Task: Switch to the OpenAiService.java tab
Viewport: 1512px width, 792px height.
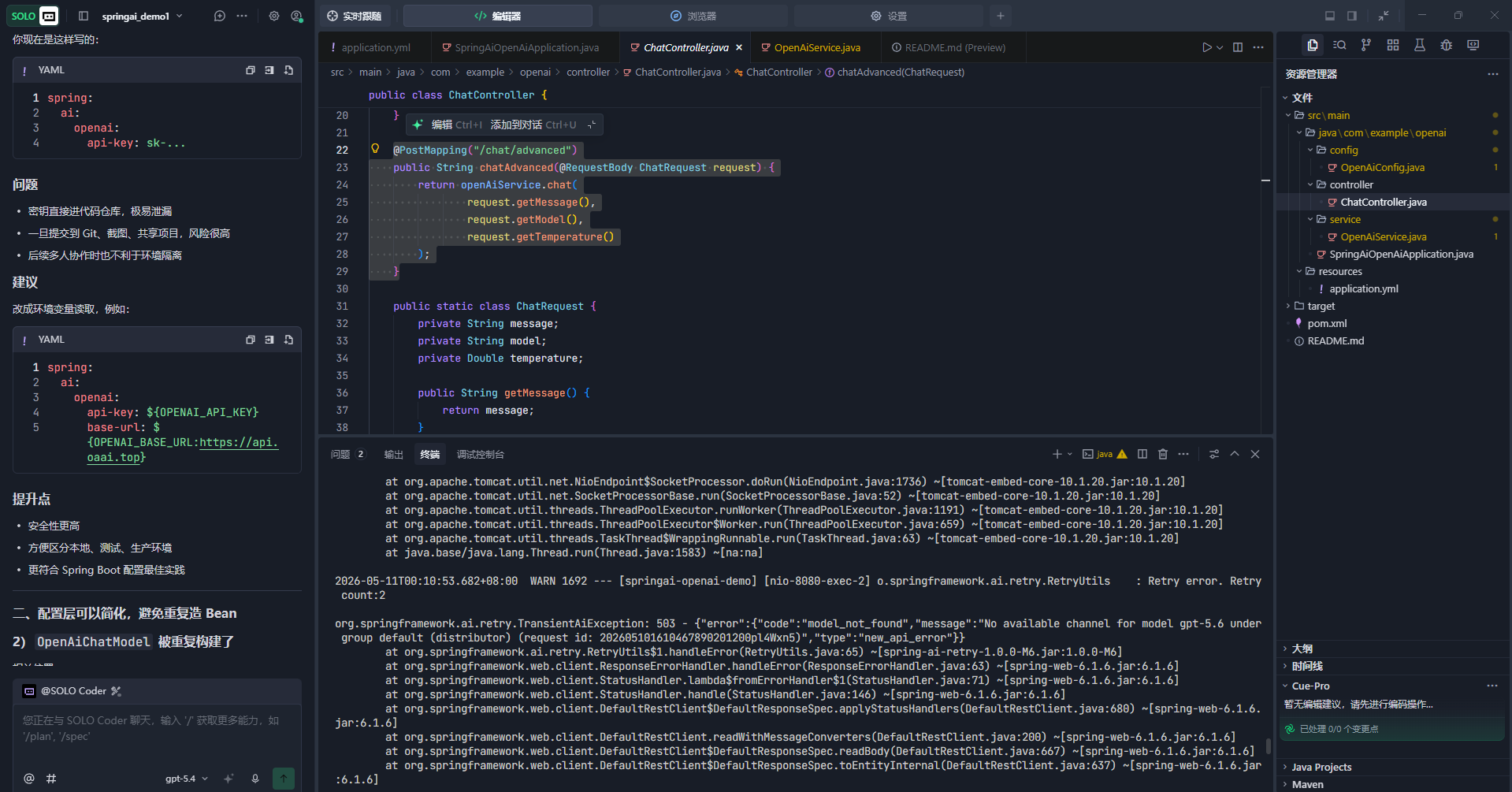Action: click(x=815, y=47)
